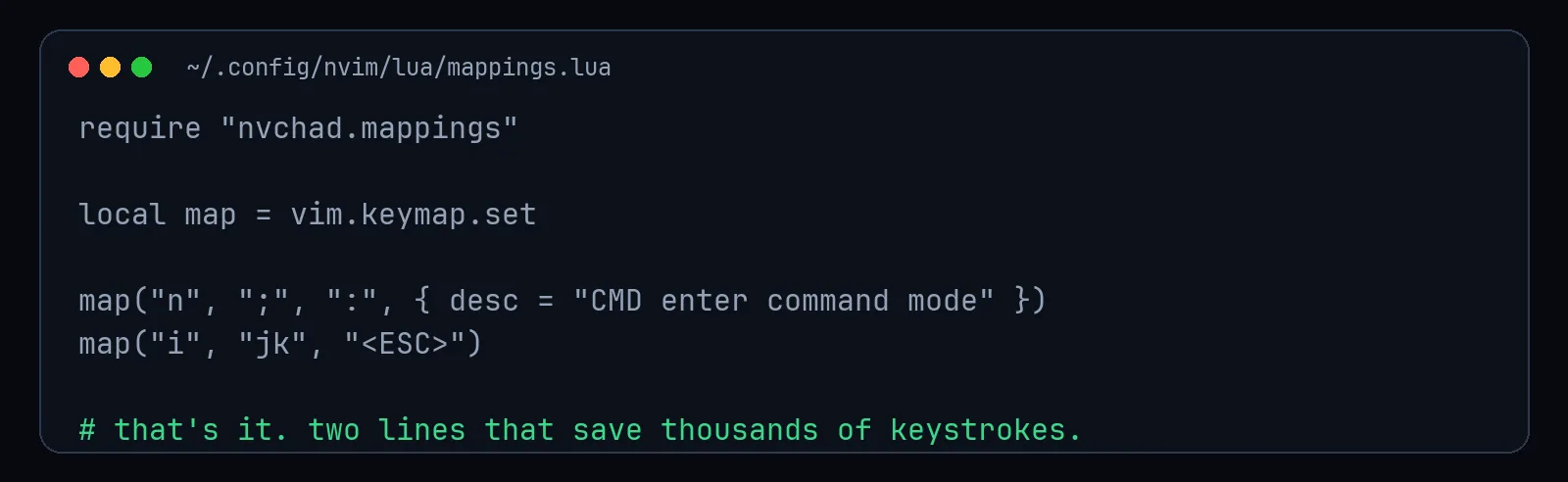Click the map variable name after local
This screenshot has height=482, width=1568.
[211, 215]
